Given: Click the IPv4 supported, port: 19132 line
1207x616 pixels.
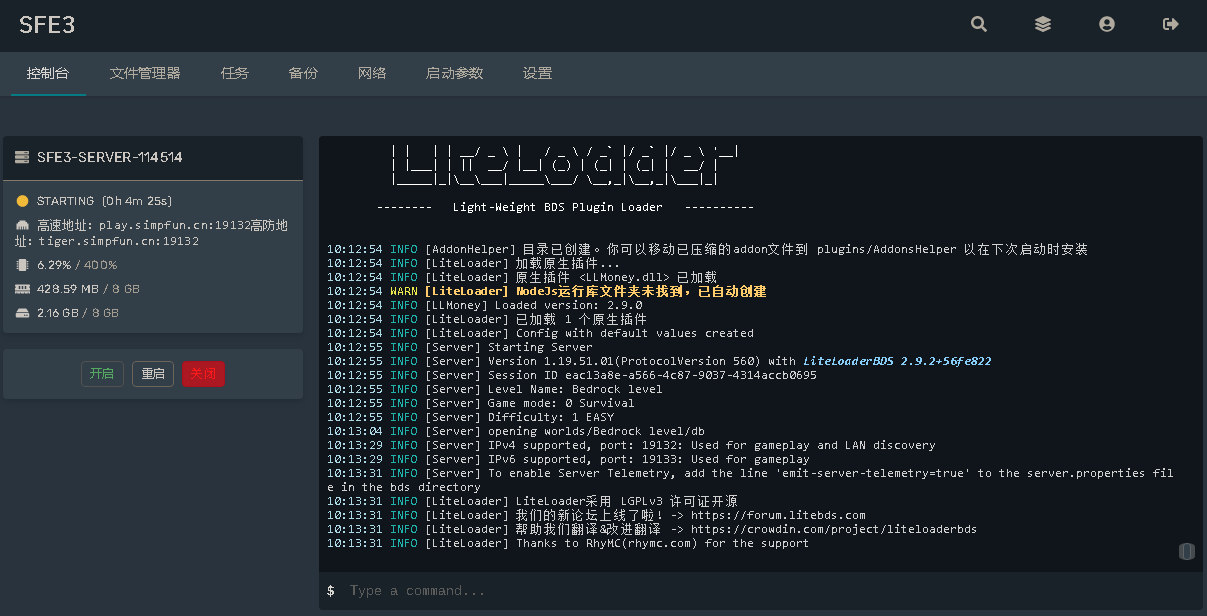Looking at the screenshot, I should pos(631,445).
